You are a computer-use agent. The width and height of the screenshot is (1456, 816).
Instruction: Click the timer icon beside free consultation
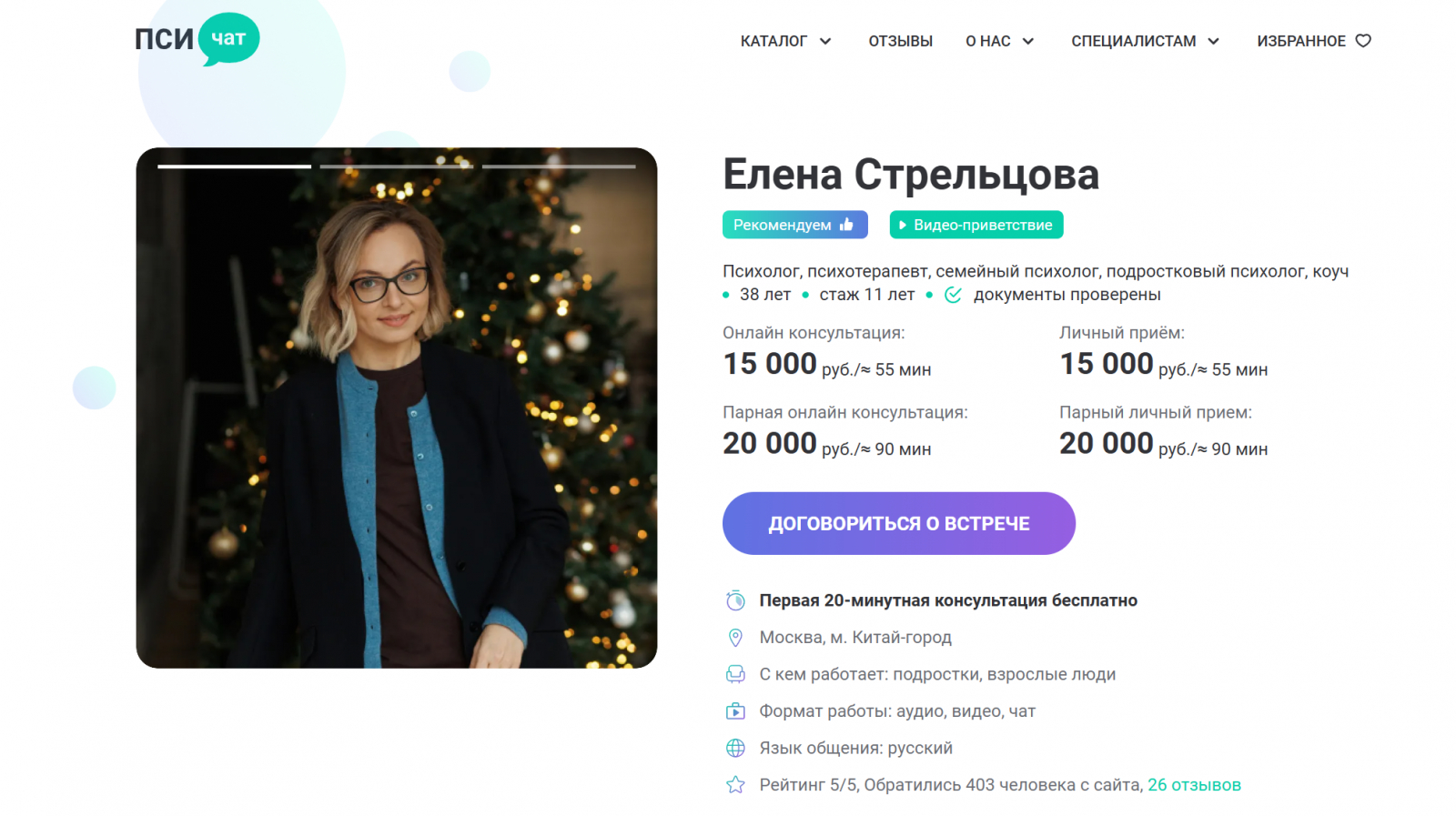pyautogui.click(x=735, y=600)
